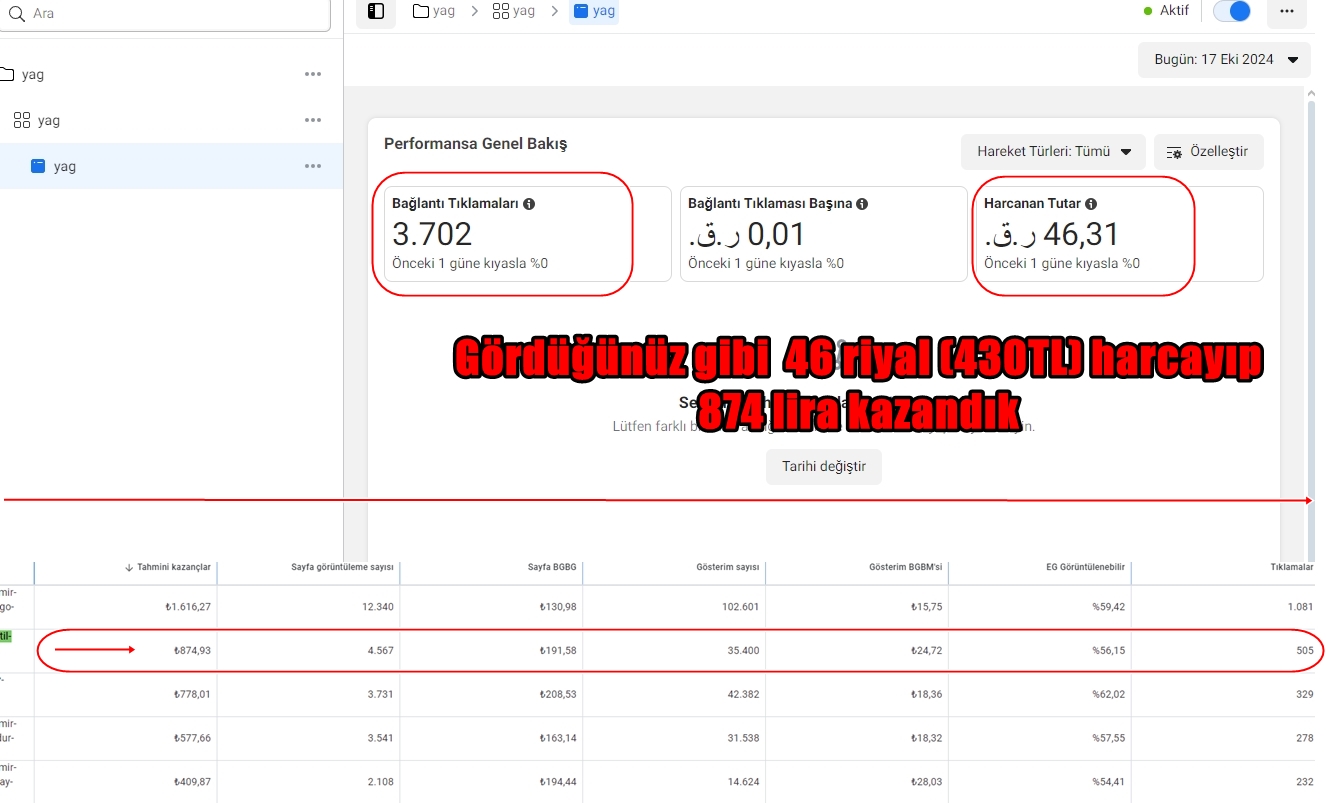This screenshot has height=803, width=1326.
Task: Click the green Aktif status dot
Action: (1148, 11)
